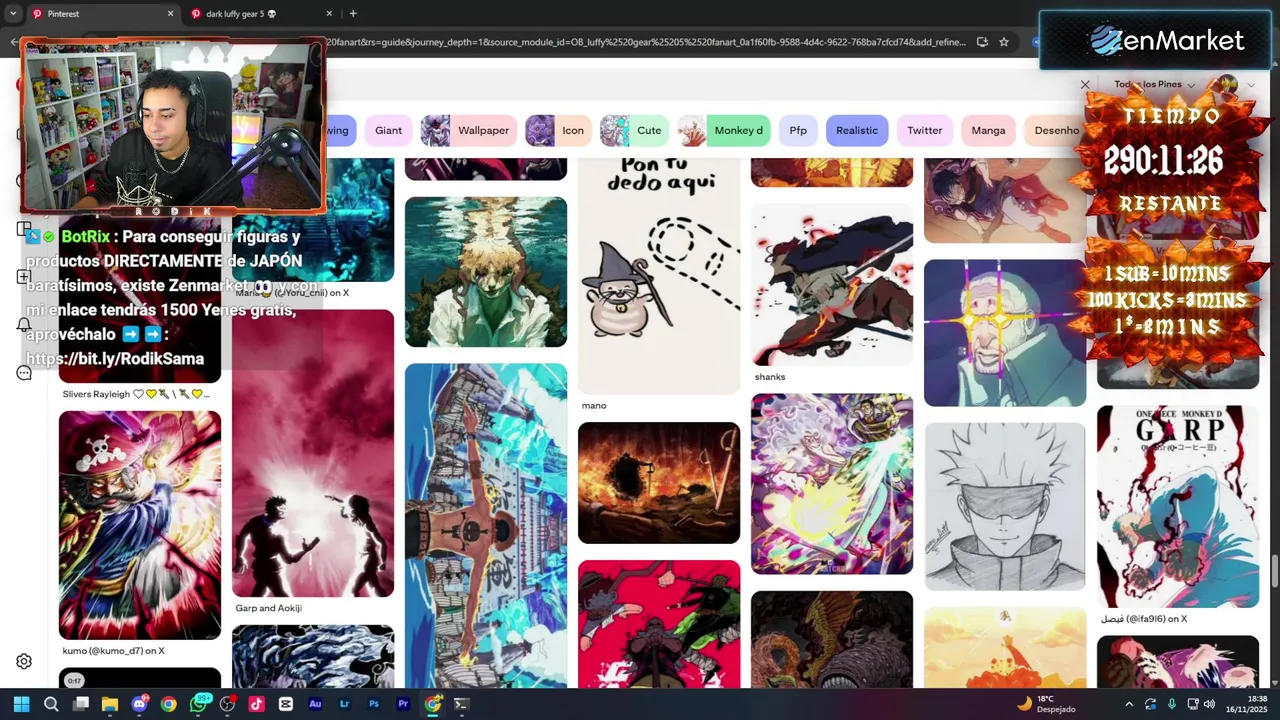Open Pinterest messages chat bubble icon
Viewport: 1280px width, 720px height.
coord(24,373)
